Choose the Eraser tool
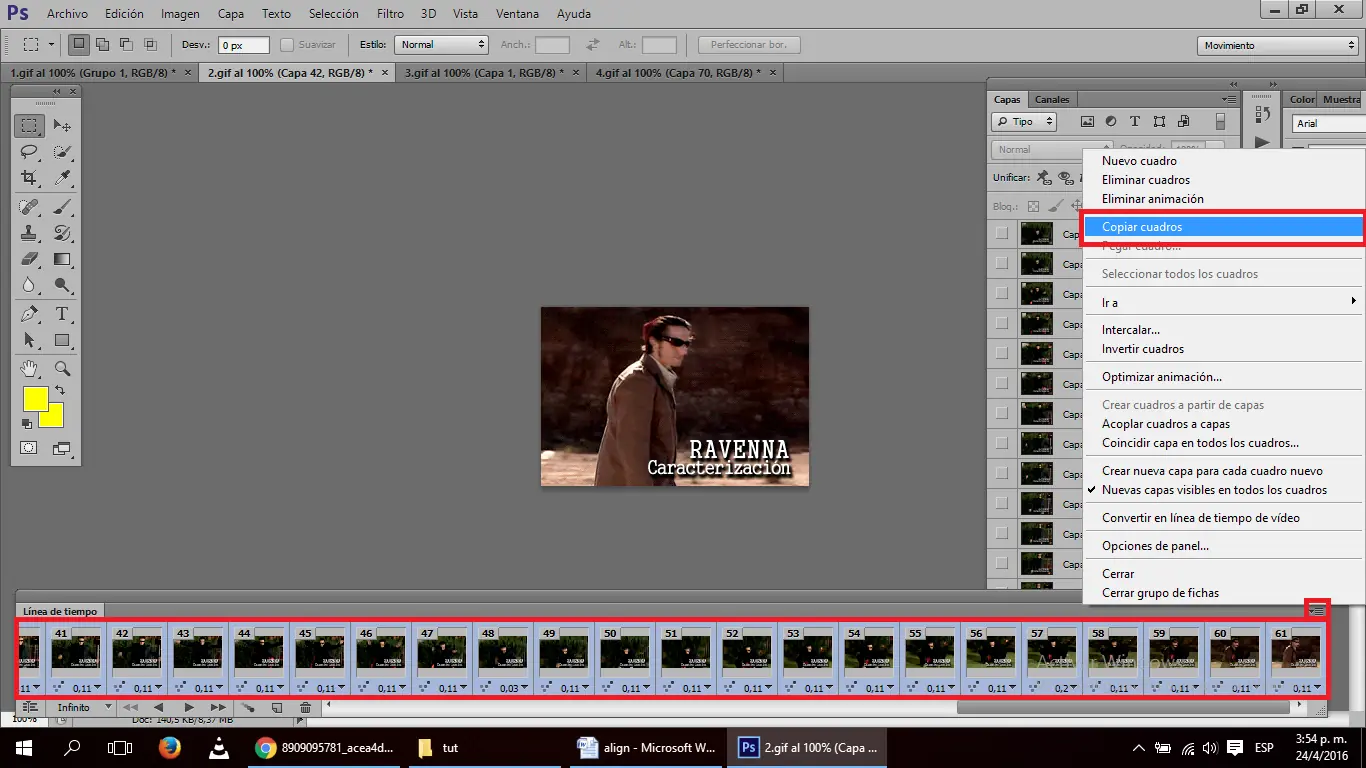The width and height of the screenshot is (1366, 768). 29,259
